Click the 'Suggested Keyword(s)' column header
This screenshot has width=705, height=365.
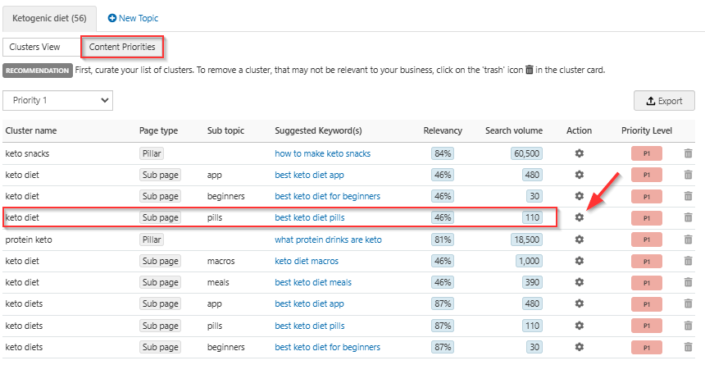(318, 131)
